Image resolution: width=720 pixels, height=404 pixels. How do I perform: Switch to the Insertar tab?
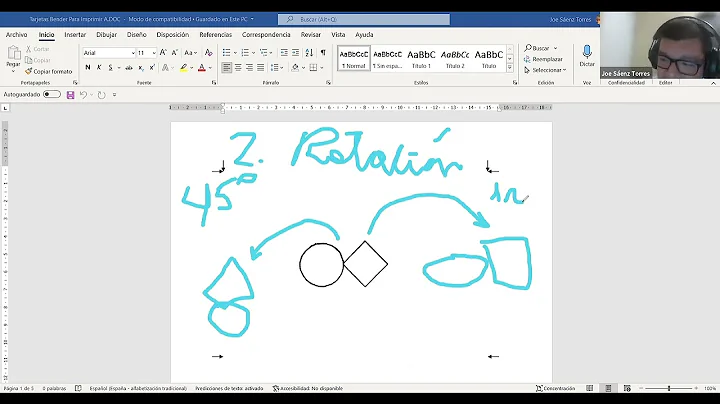click(75, 35)
